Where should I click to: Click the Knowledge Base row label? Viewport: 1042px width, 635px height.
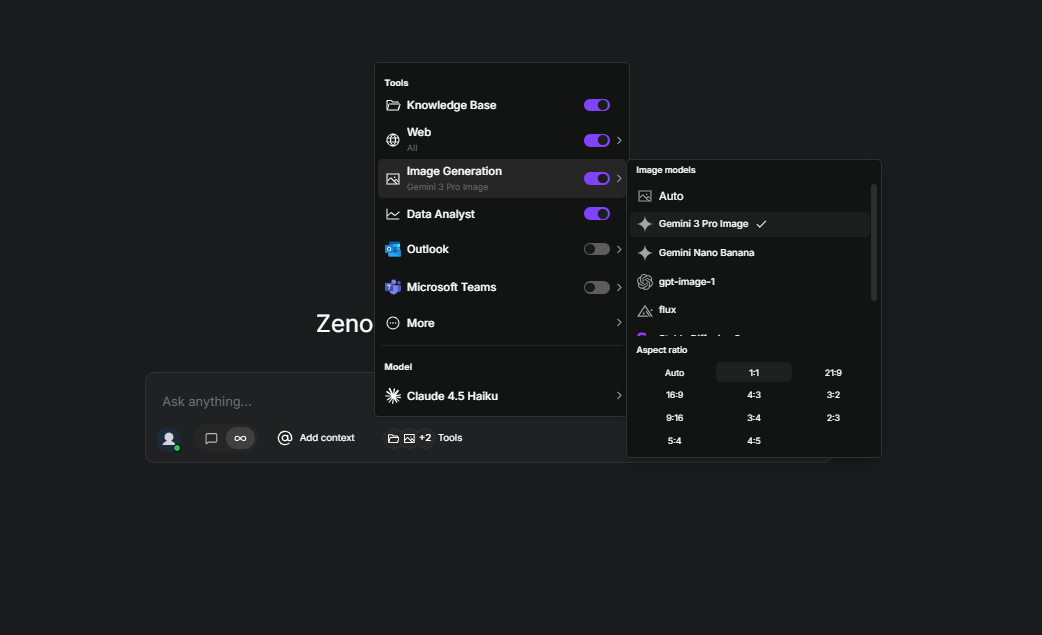(451, 105)
